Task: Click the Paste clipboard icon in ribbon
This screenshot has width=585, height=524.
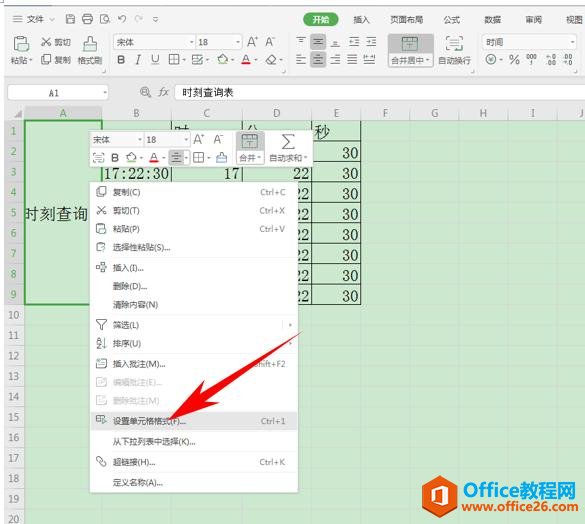Action: pyautogui.click(x=21, y=44)
